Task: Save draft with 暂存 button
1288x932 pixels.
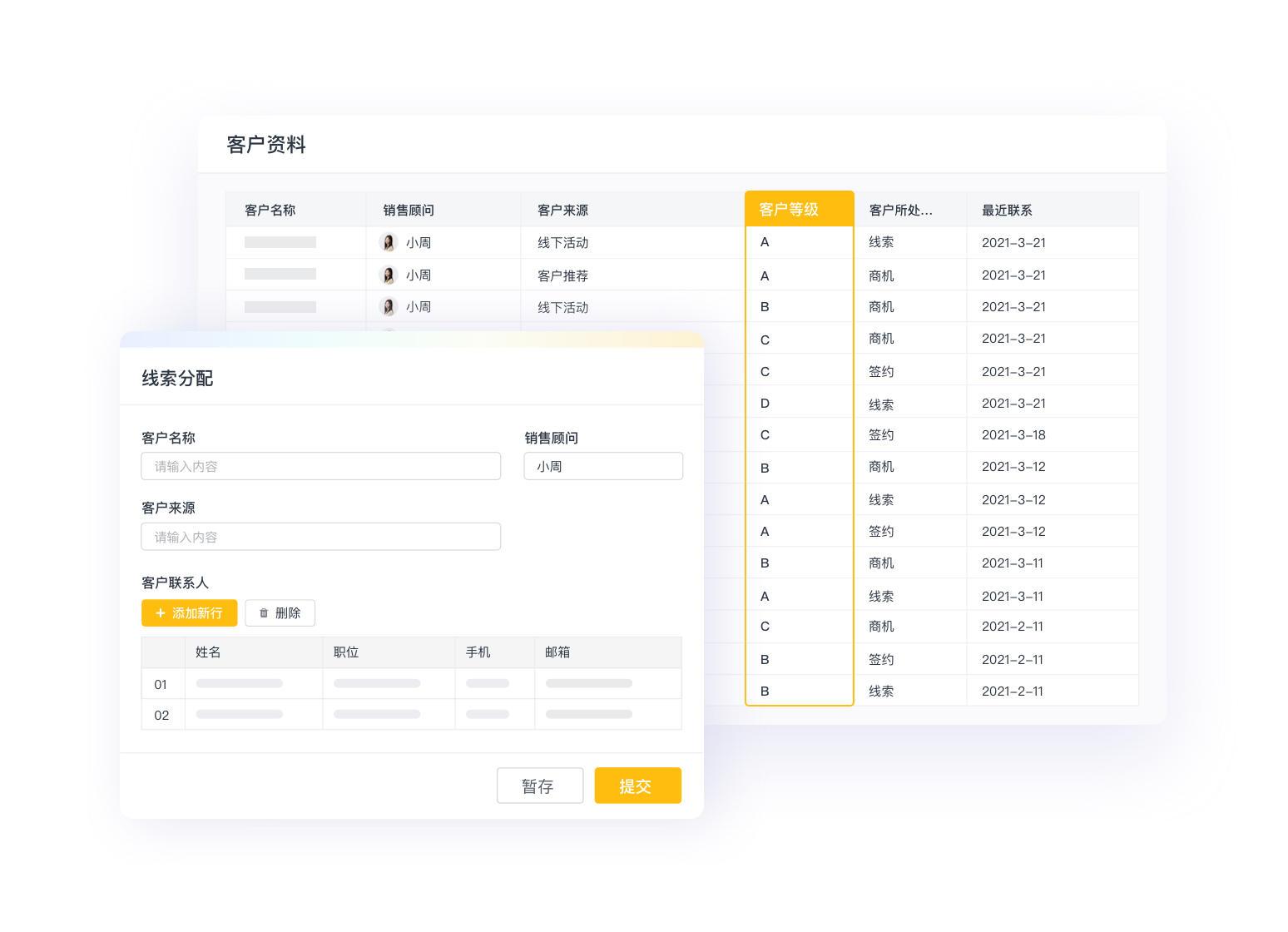Action: pyautogui.click(x=540, y=786)
